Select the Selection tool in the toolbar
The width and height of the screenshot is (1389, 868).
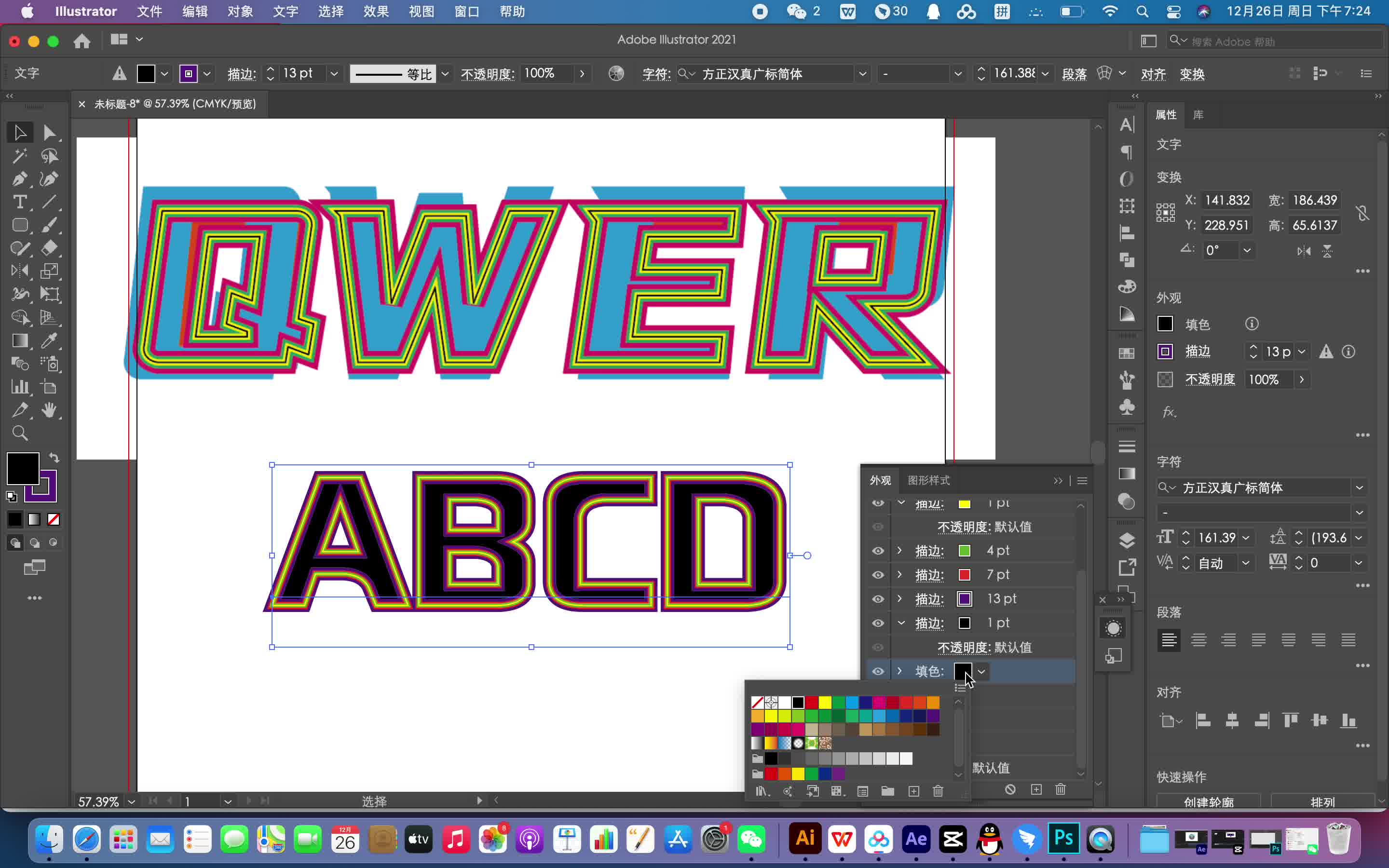tap(20, 132)
